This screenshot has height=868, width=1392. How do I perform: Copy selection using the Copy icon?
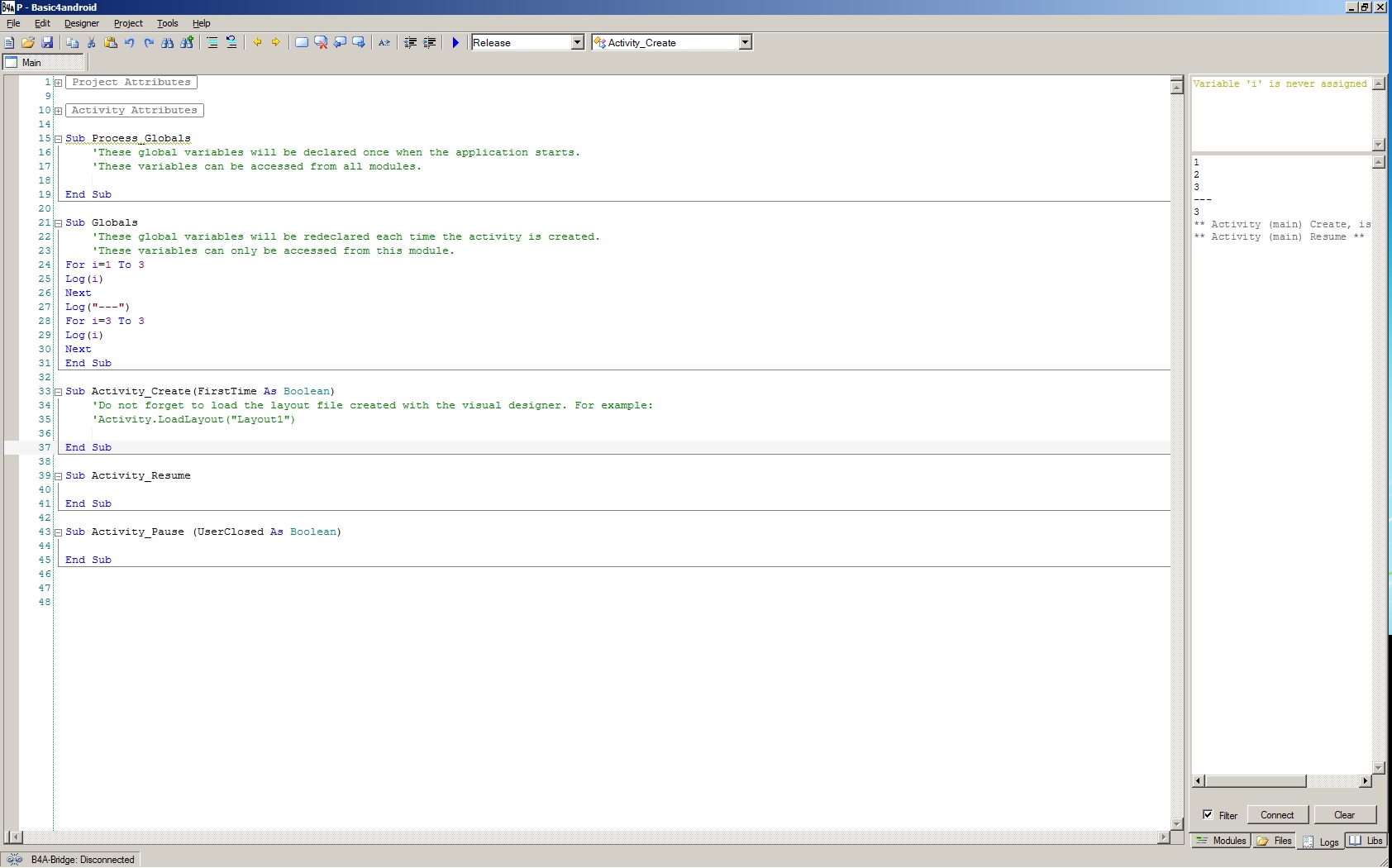click(x=73, y=42)
